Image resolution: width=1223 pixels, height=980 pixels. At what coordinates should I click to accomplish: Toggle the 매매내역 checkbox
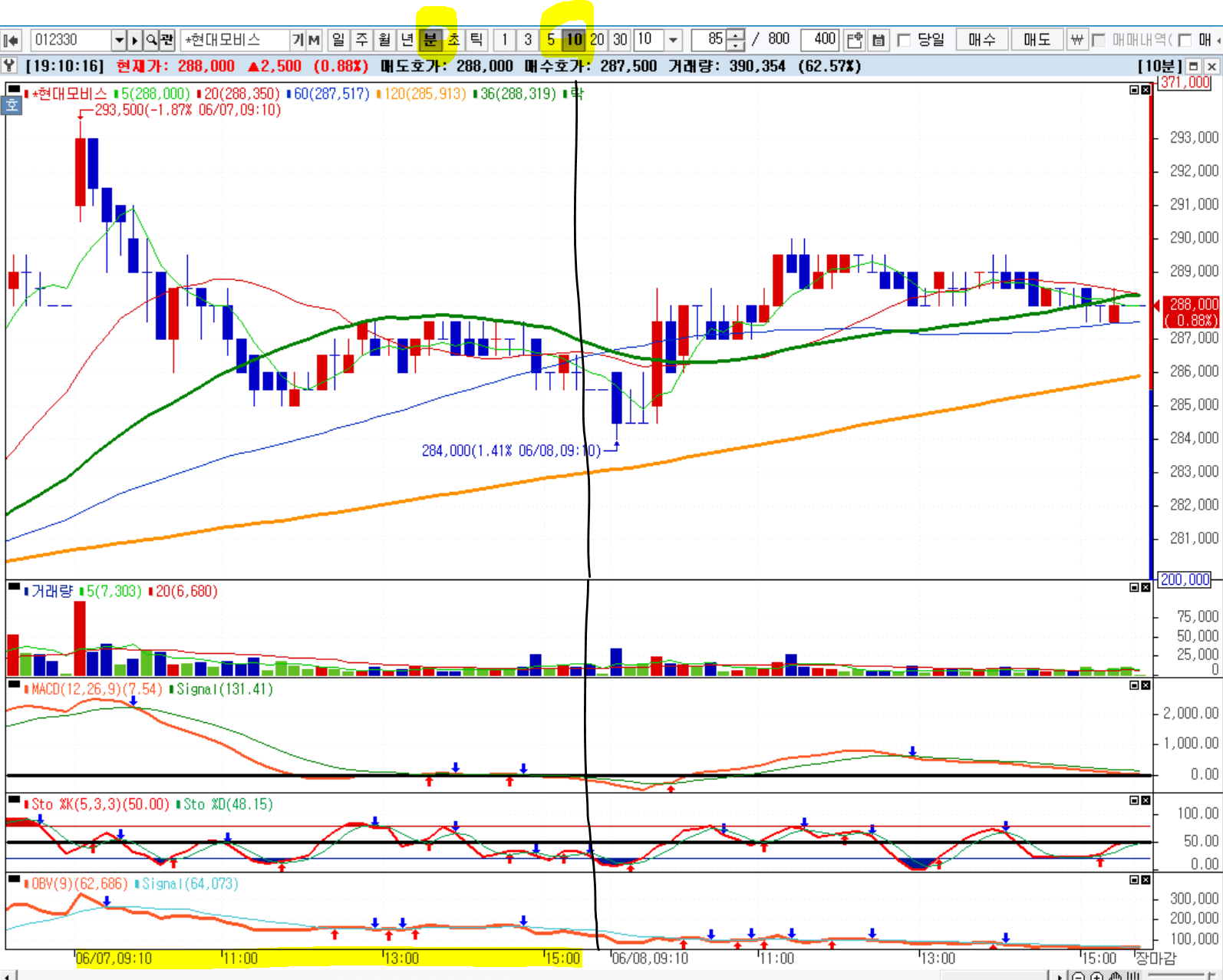click(1099, 40)
